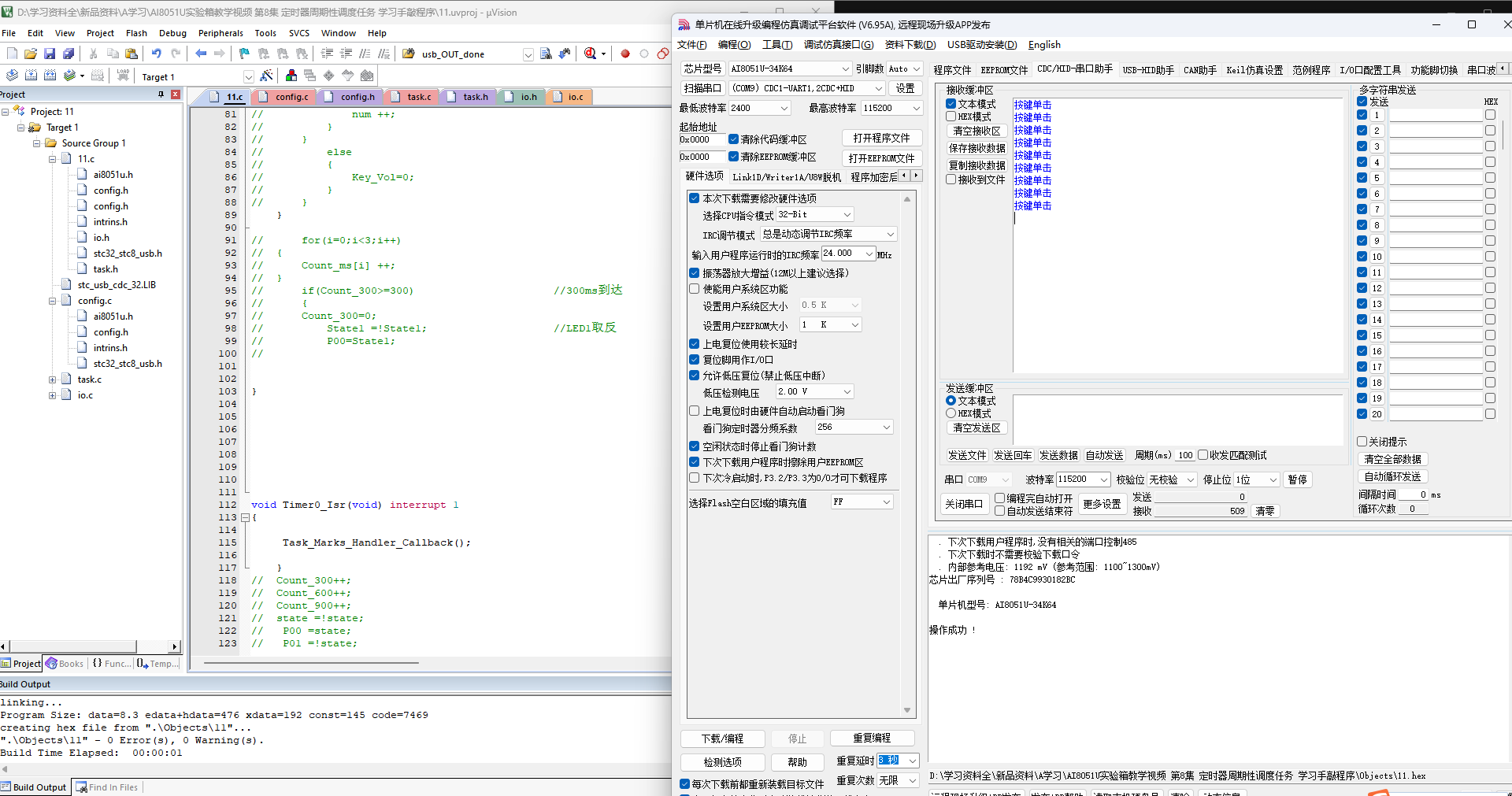Open the 芯片型号 AI8051U-34K64 dropdown
1512x796 pixels.
[846, 69]
